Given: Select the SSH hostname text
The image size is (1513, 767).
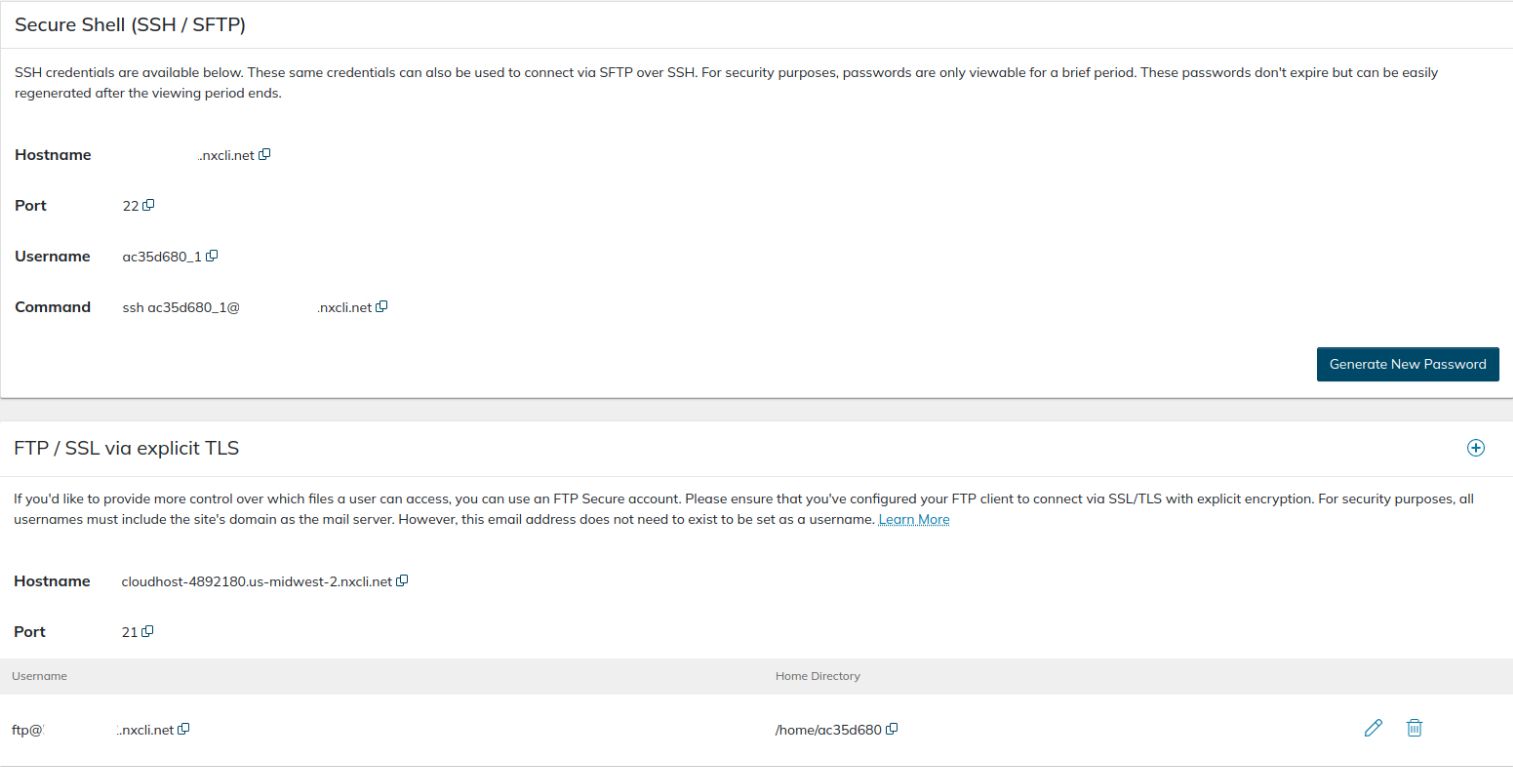Looking at the screenshot, I should pos(225,155).
